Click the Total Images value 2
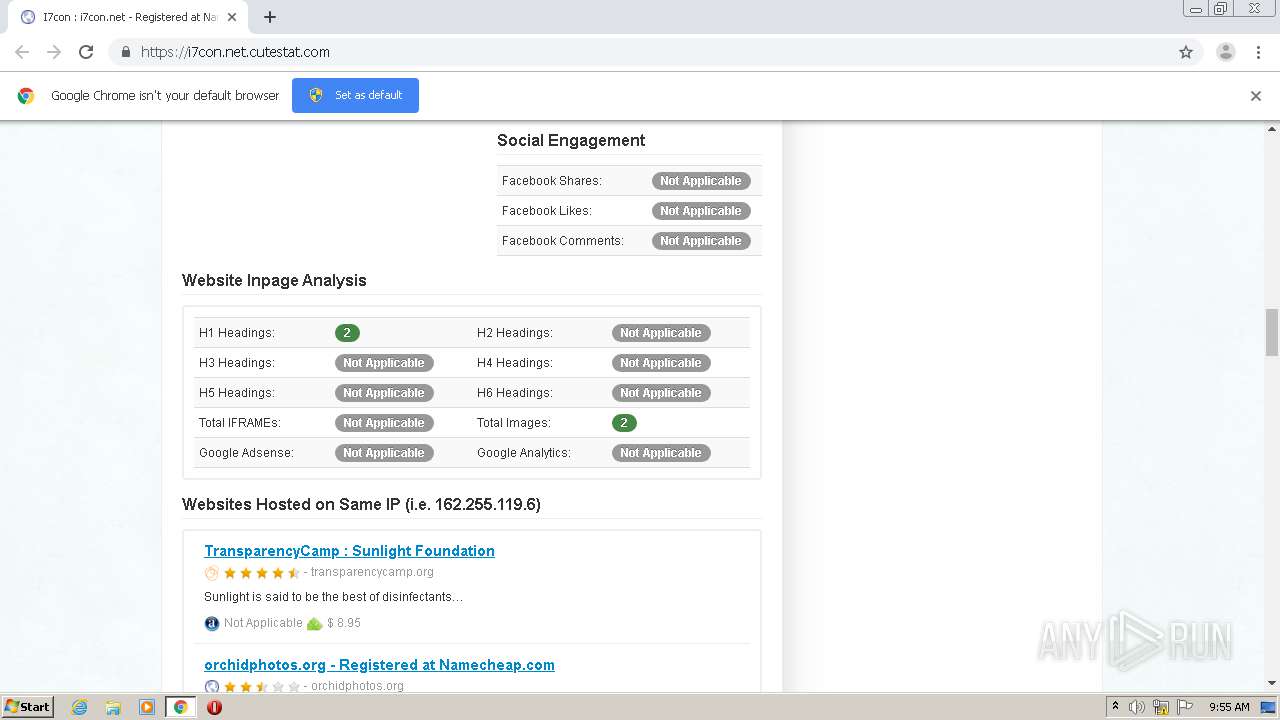The height and width of the screenshot is (720, 1280). tap(624, 423)
